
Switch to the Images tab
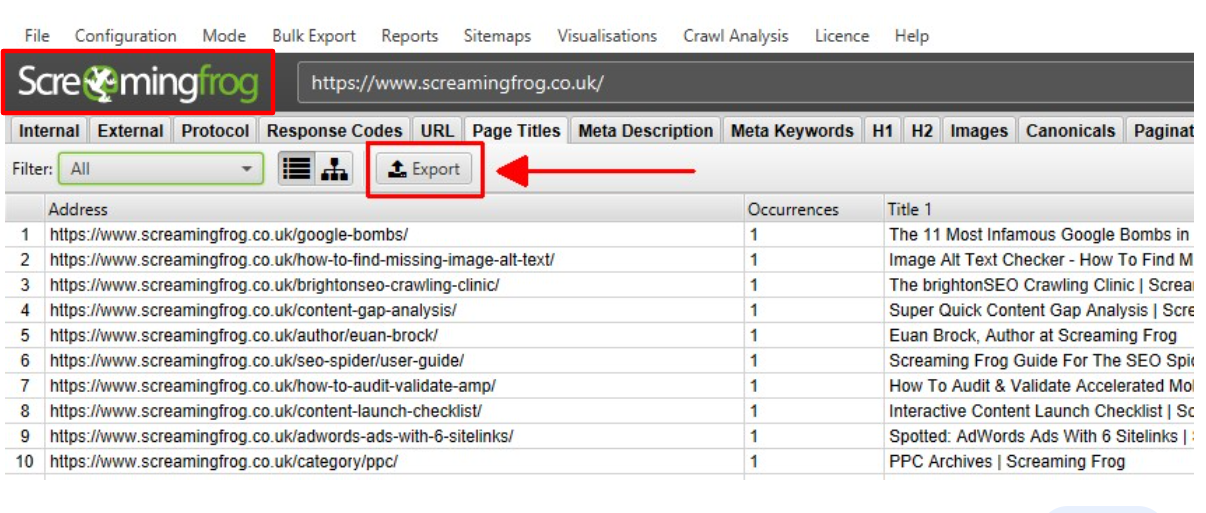[979, 131]
